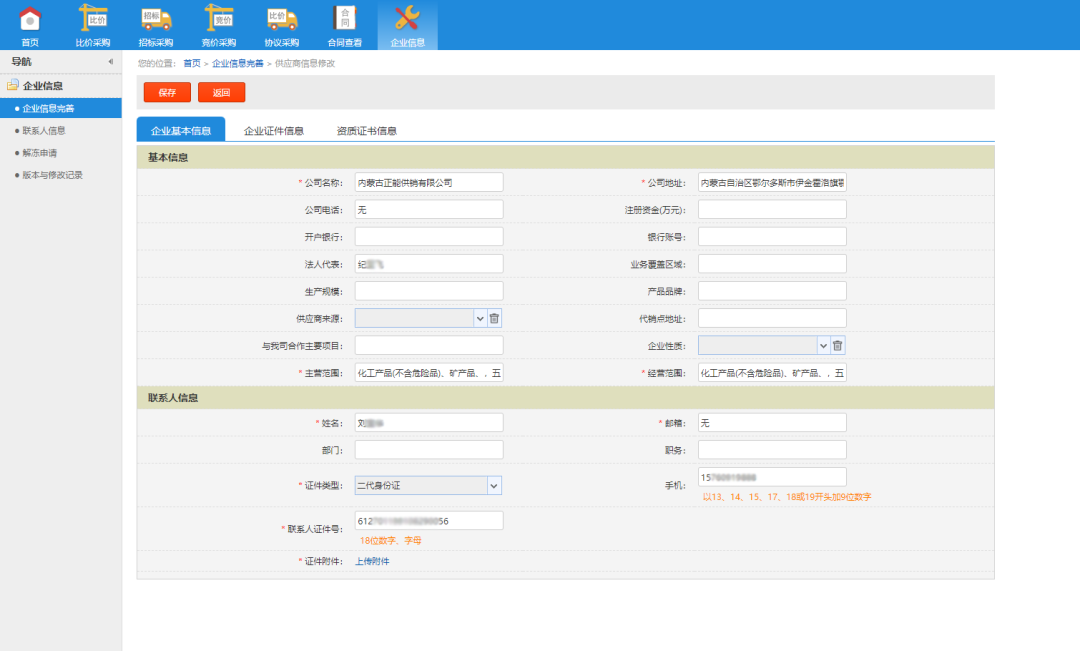The height and width of the screenshot is (651, 1080).
Task: Focus the 职务 input field
Action: point(772,450)
